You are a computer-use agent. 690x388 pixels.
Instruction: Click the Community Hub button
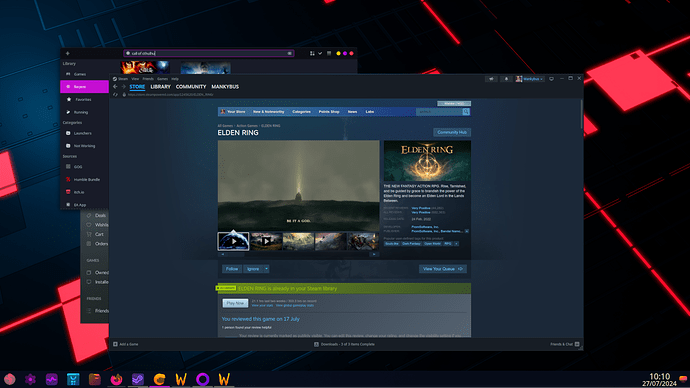coord(452,132)
